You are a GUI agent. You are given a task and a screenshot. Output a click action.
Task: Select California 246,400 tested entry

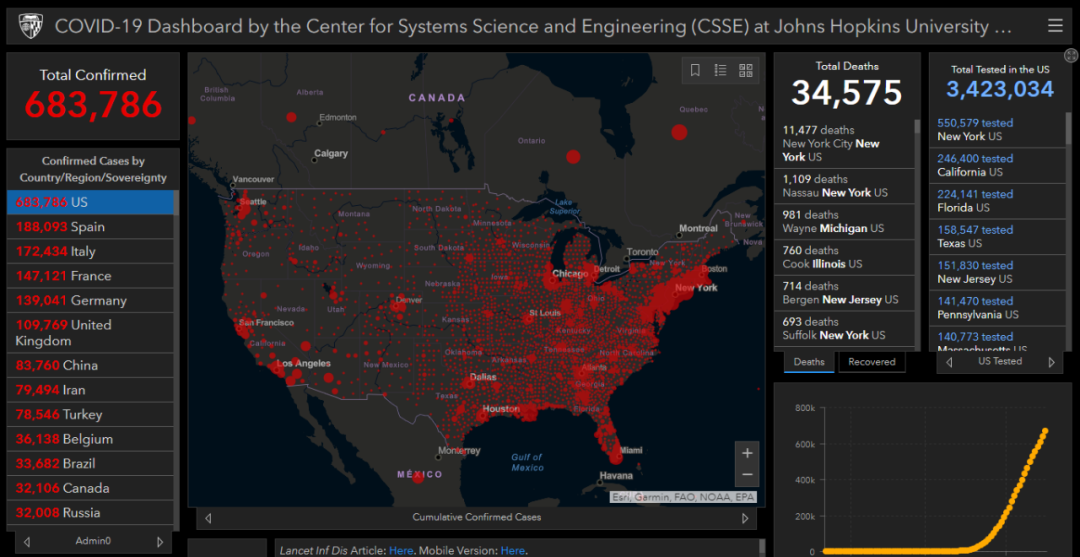point(997,165)
